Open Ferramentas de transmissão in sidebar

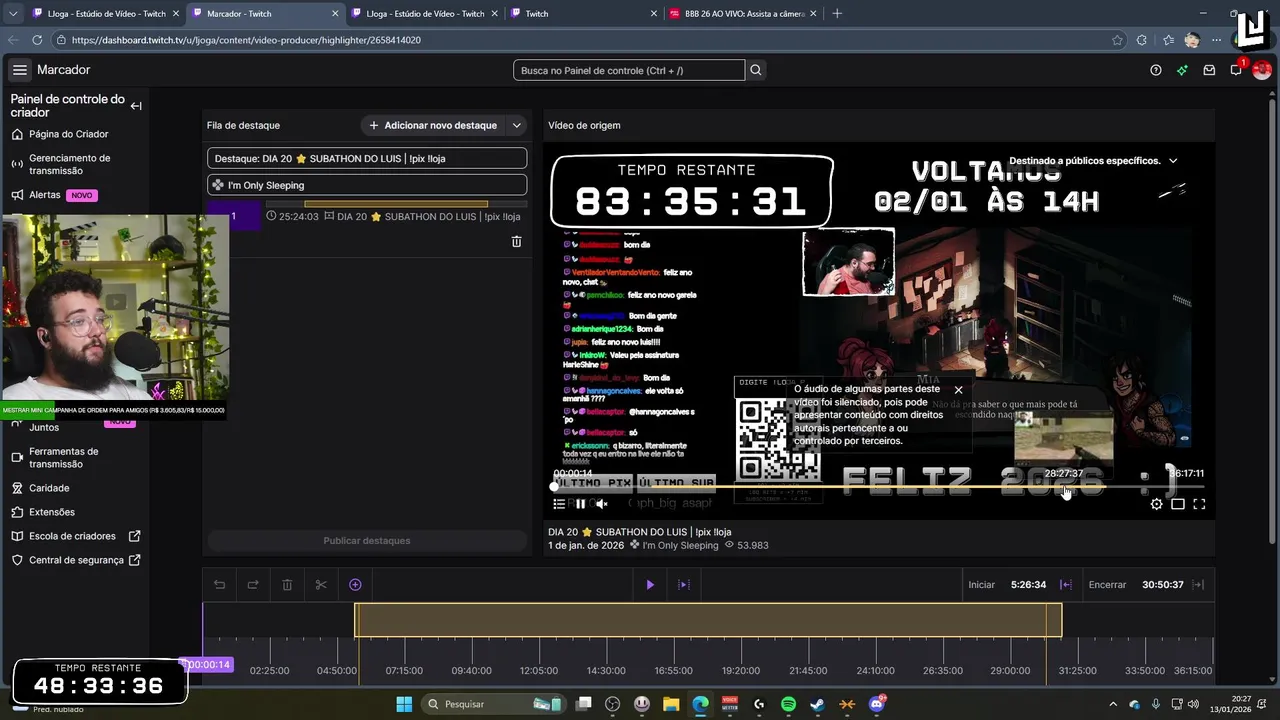(64, 458)
